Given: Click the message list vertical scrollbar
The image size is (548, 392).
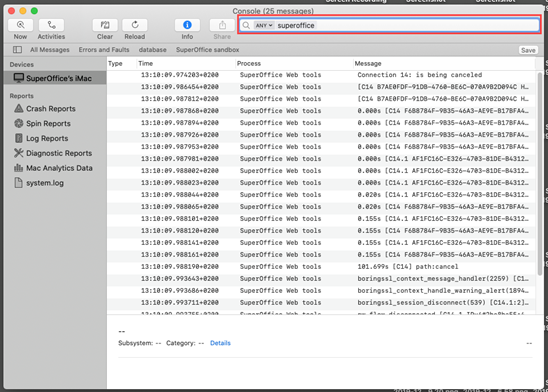Looking at the screenshot, I should click(540, 174).
